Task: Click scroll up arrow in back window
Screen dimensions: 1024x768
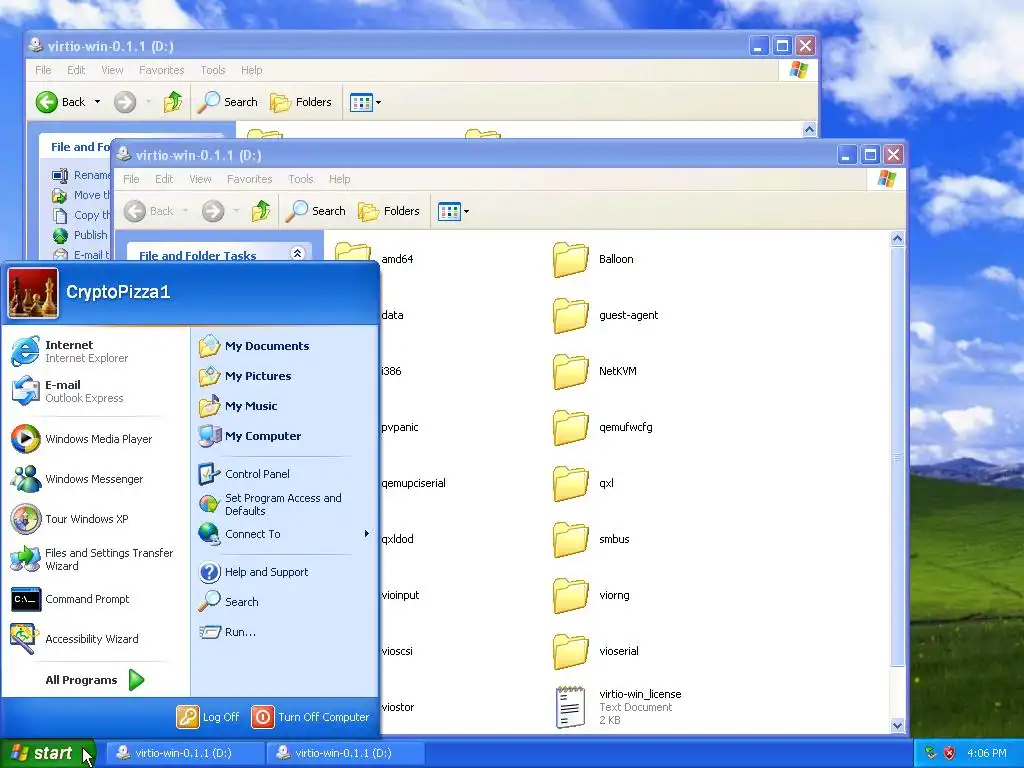Action: click(x=809, y=129)
